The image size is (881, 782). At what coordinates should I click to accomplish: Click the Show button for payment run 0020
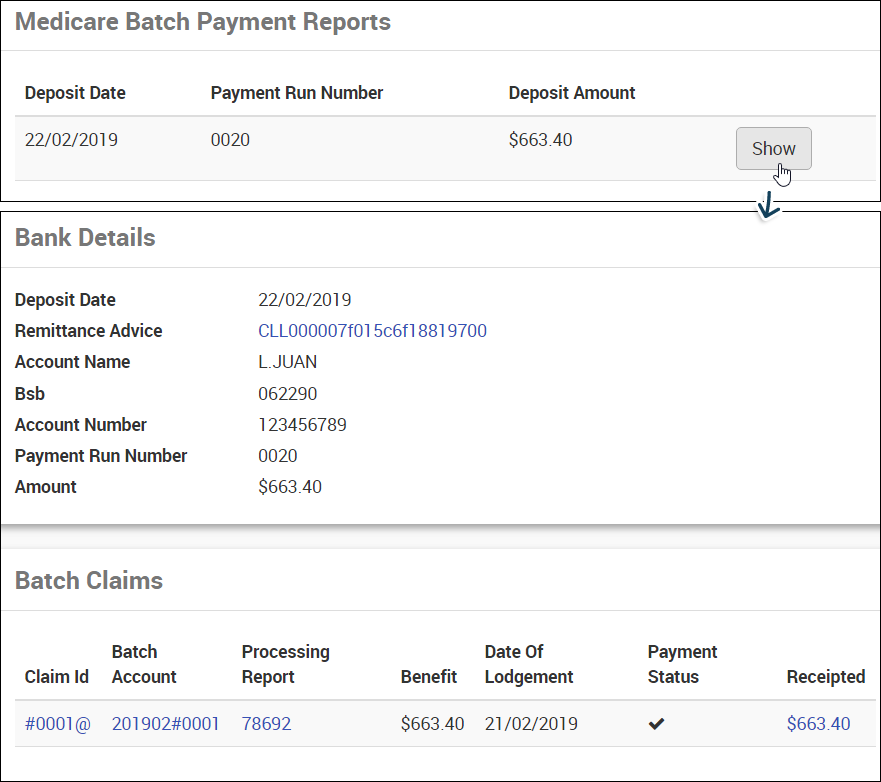[x=773, y=148]
